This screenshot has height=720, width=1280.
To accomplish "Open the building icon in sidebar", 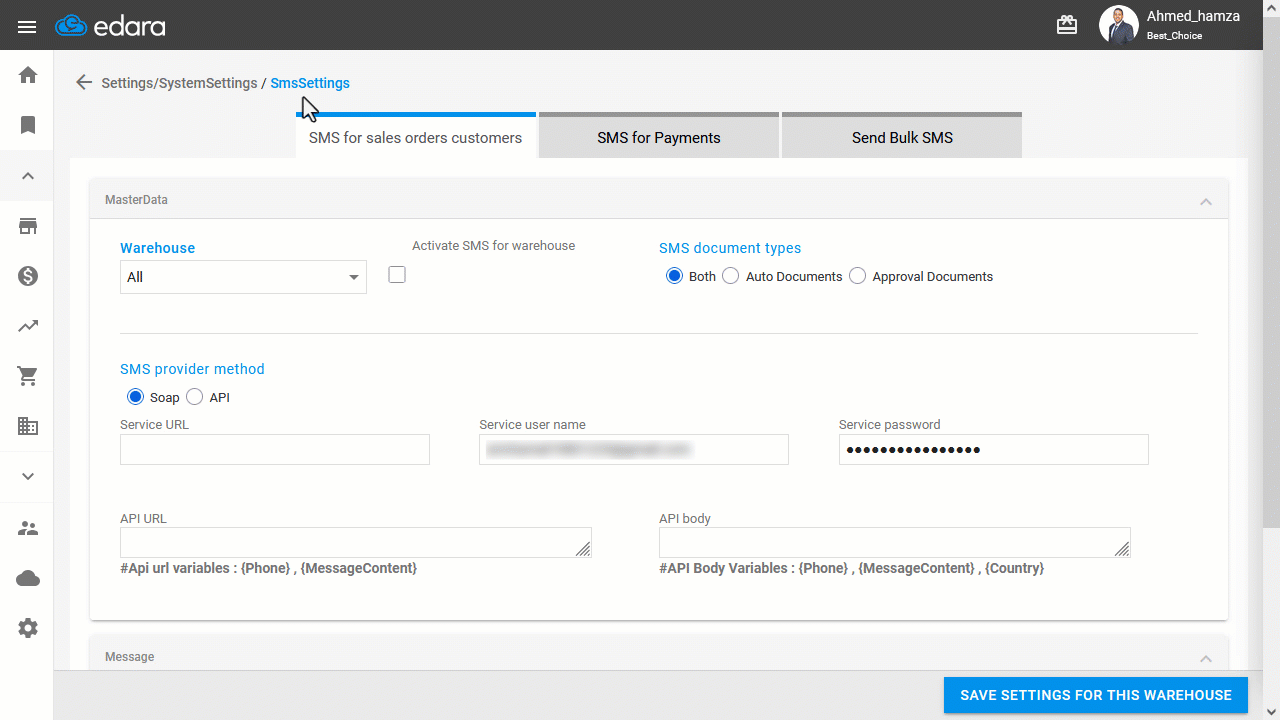I will tap(28, 426).
